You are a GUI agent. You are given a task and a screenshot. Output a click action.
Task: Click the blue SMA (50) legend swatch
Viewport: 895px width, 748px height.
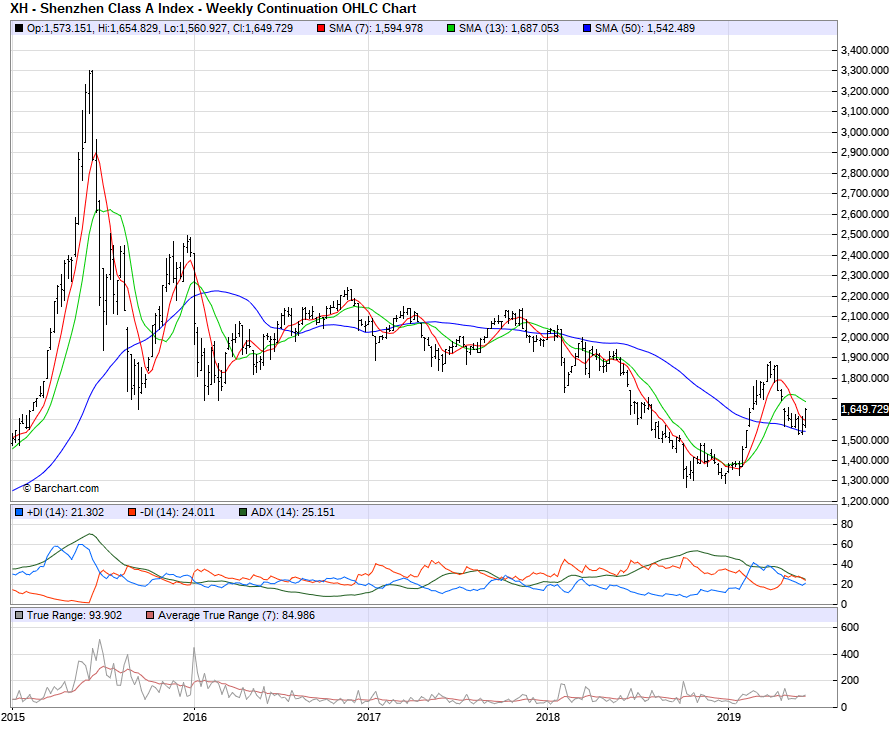point(586,28)
